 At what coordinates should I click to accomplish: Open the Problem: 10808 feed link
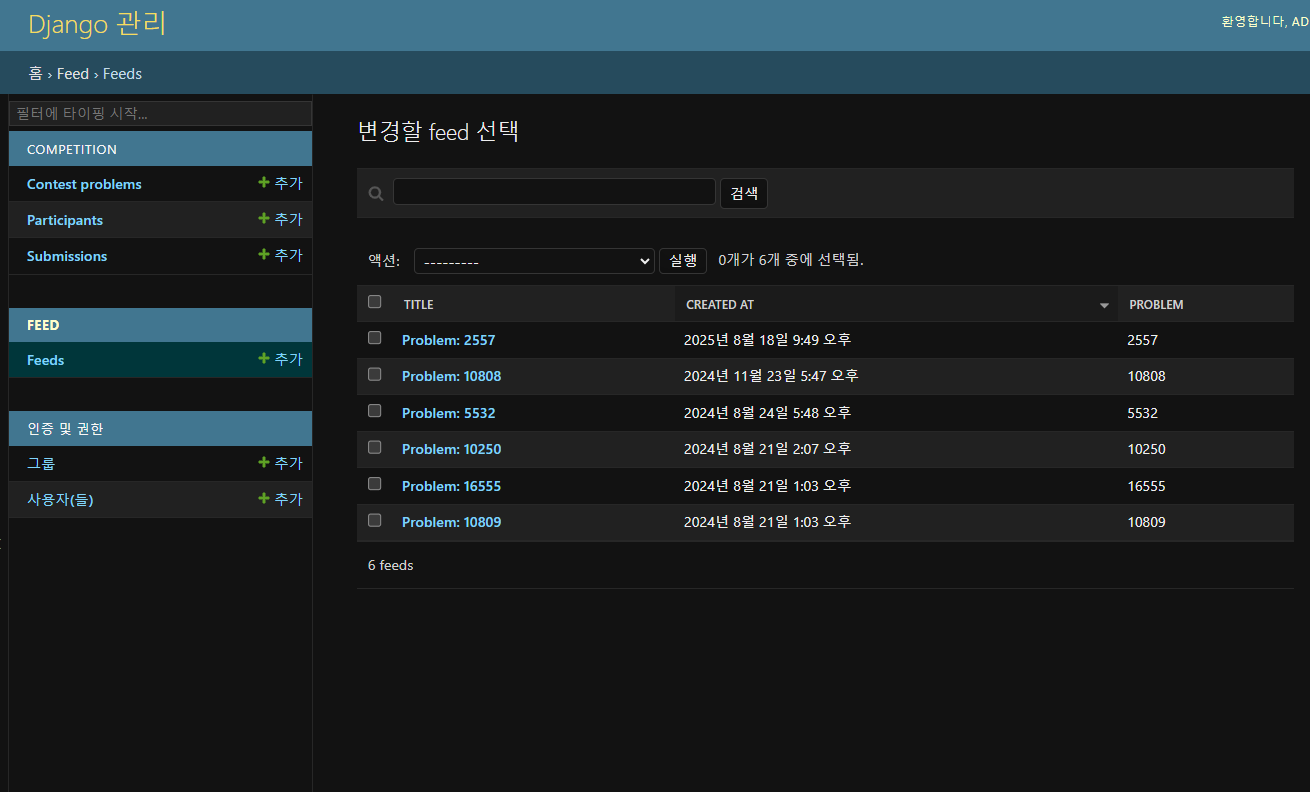tap(451, 377)
